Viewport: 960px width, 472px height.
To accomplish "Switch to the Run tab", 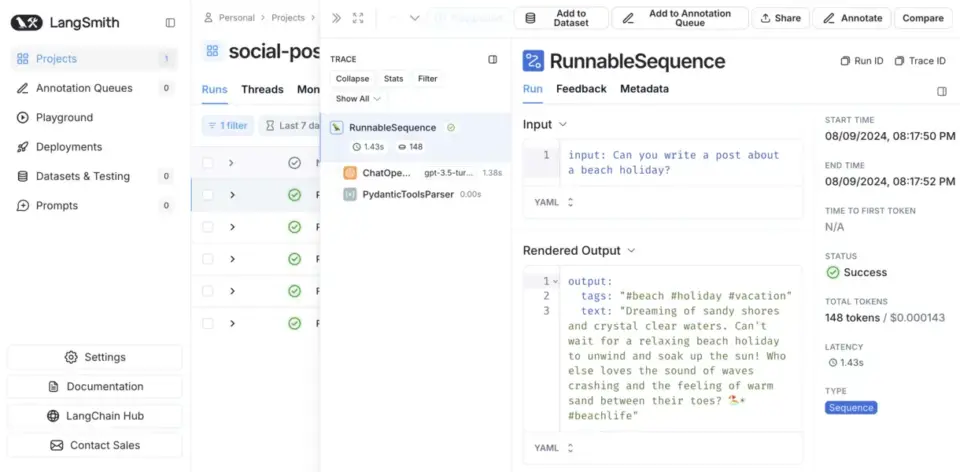I will point(533,89).
